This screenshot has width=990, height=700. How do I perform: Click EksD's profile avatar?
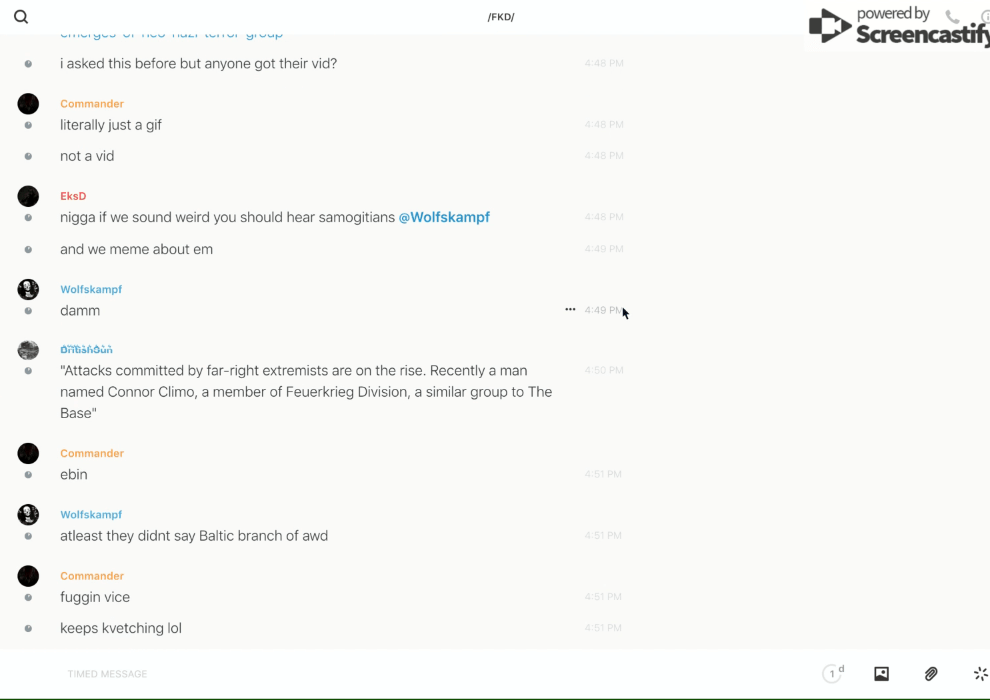click(28, 196)
